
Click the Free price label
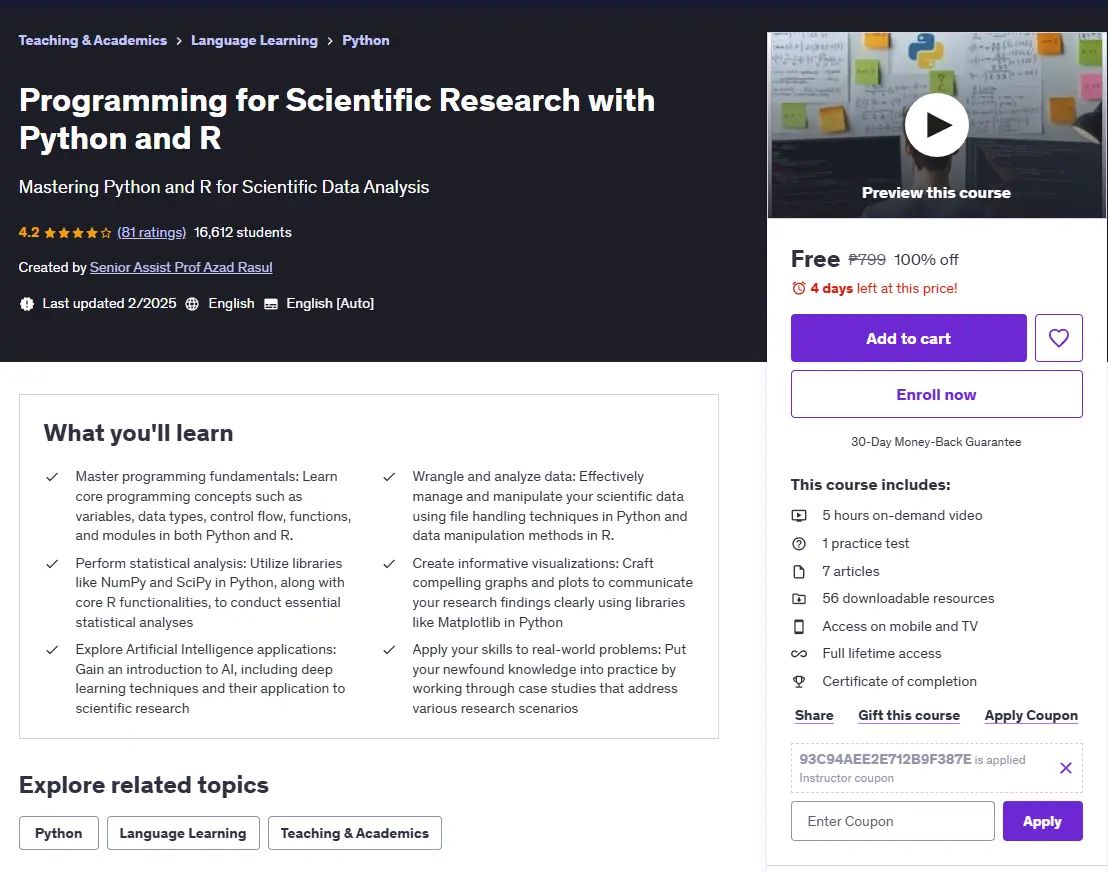[815, 259]
